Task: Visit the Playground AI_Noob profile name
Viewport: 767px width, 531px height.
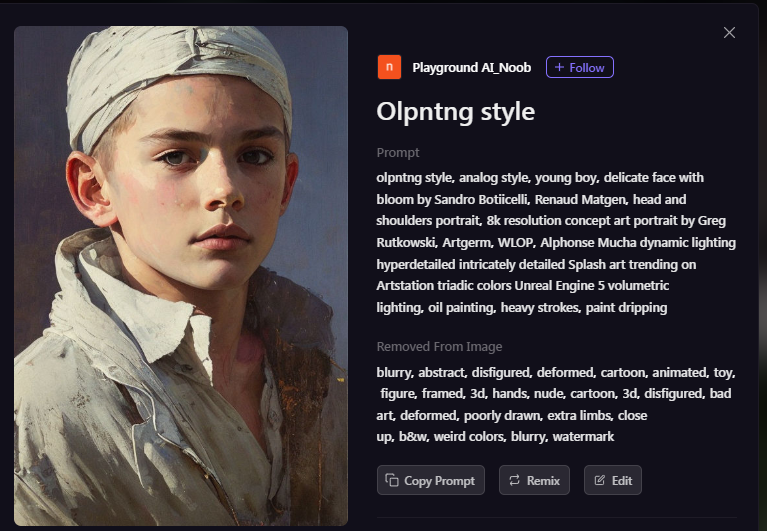Action: (x=472, y=67)
